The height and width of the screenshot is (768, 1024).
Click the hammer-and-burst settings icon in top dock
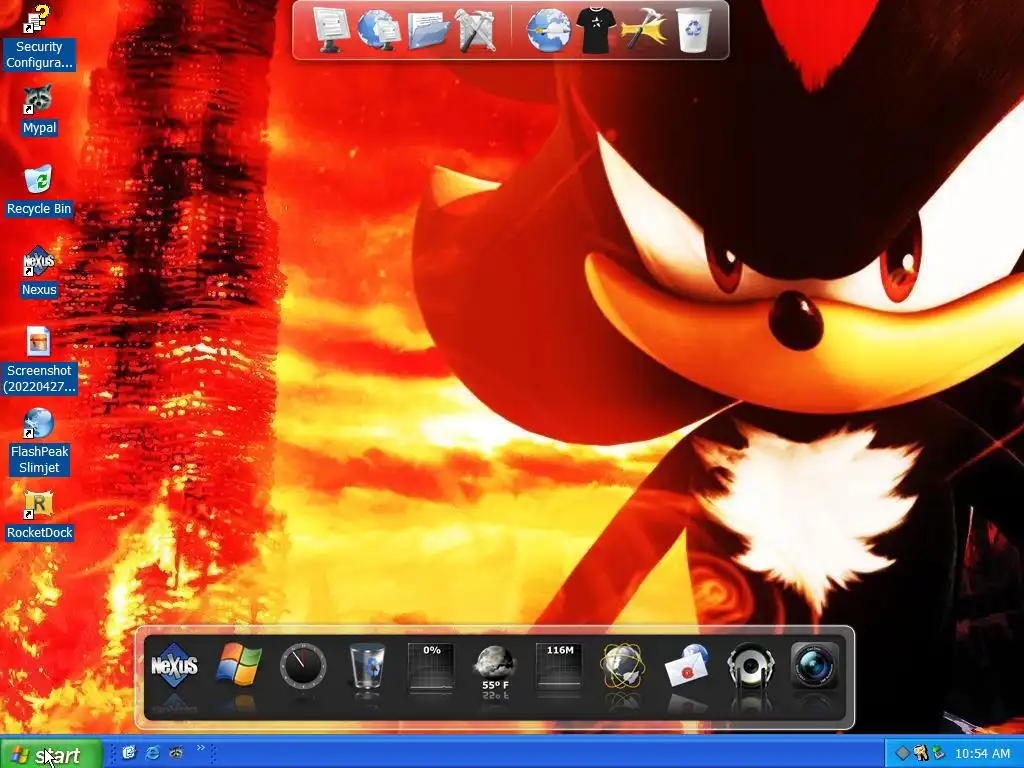(x=644, y=29)
